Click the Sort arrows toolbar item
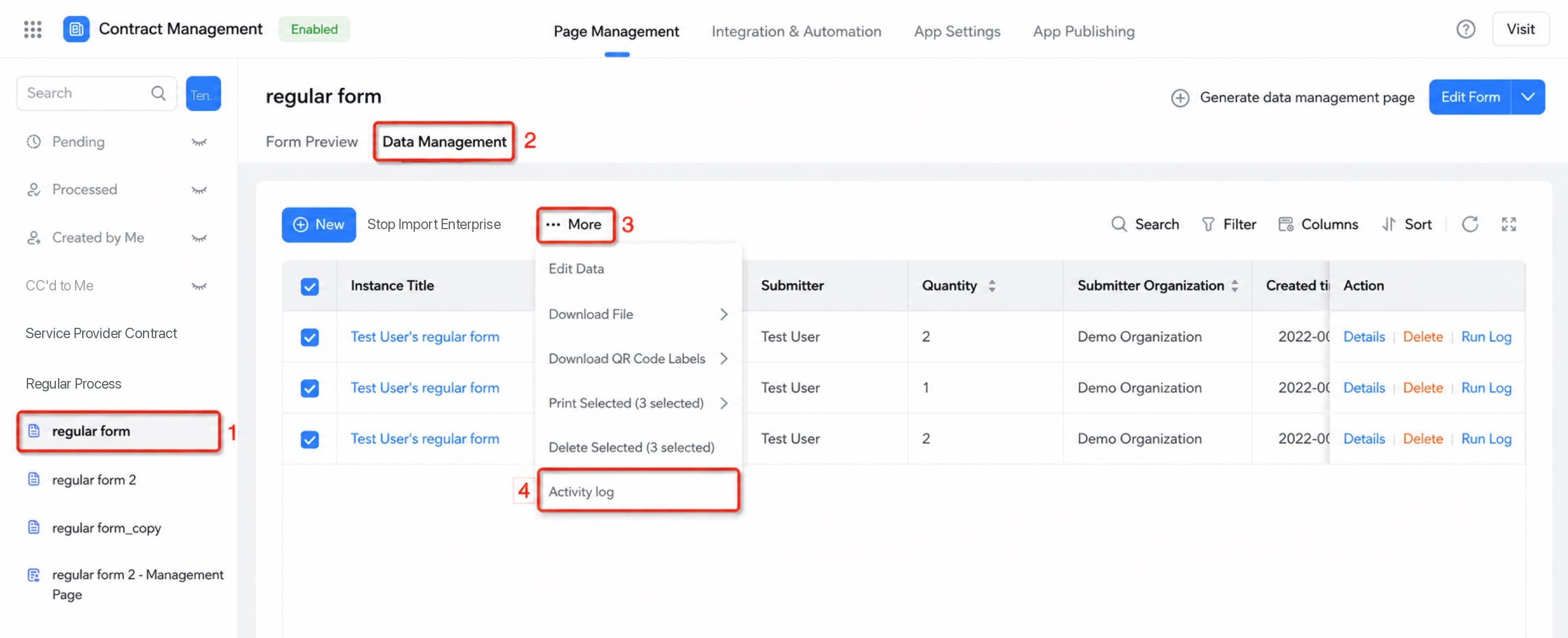 [1407, 224]
